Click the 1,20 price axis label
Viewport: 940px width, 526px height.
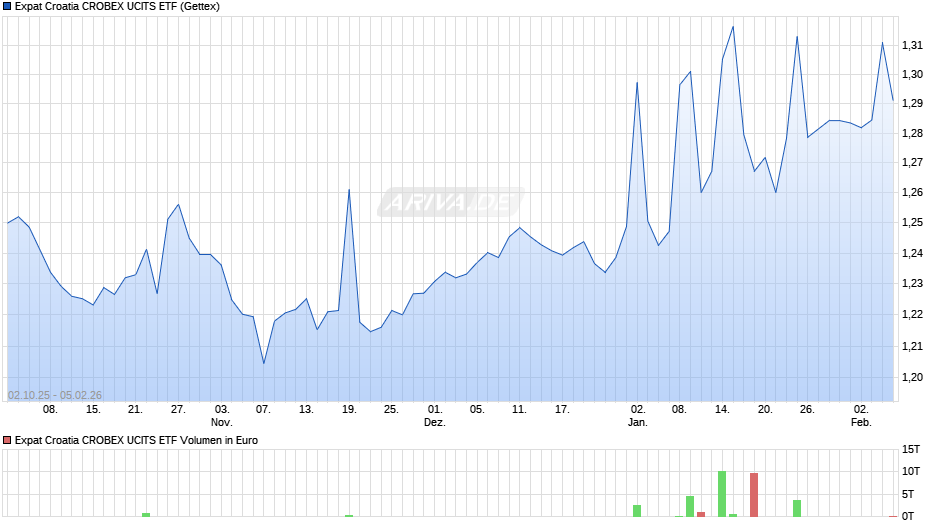point(912,377)
